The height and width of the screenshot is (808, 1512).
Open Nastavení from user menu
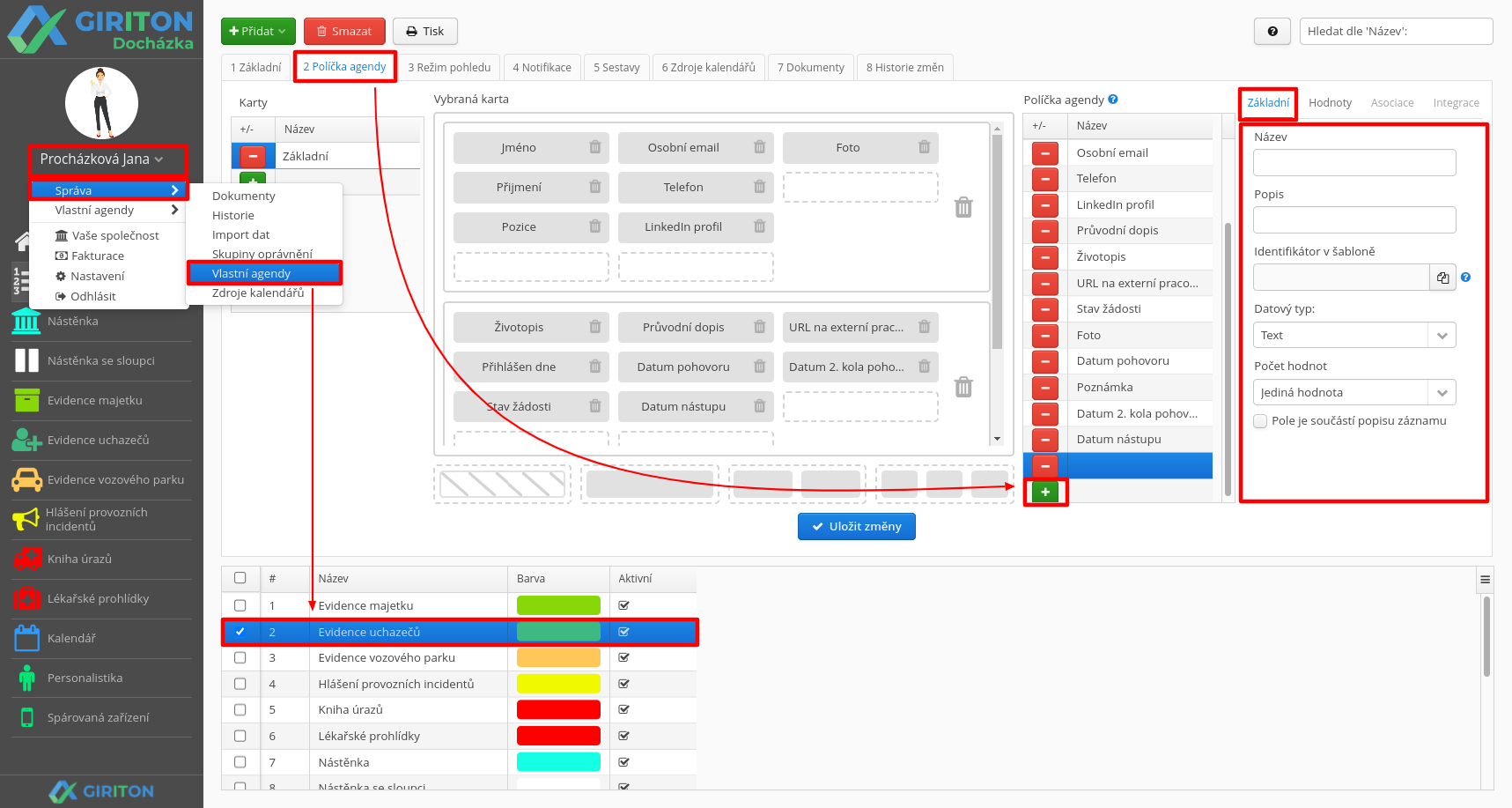pos(90,276)
